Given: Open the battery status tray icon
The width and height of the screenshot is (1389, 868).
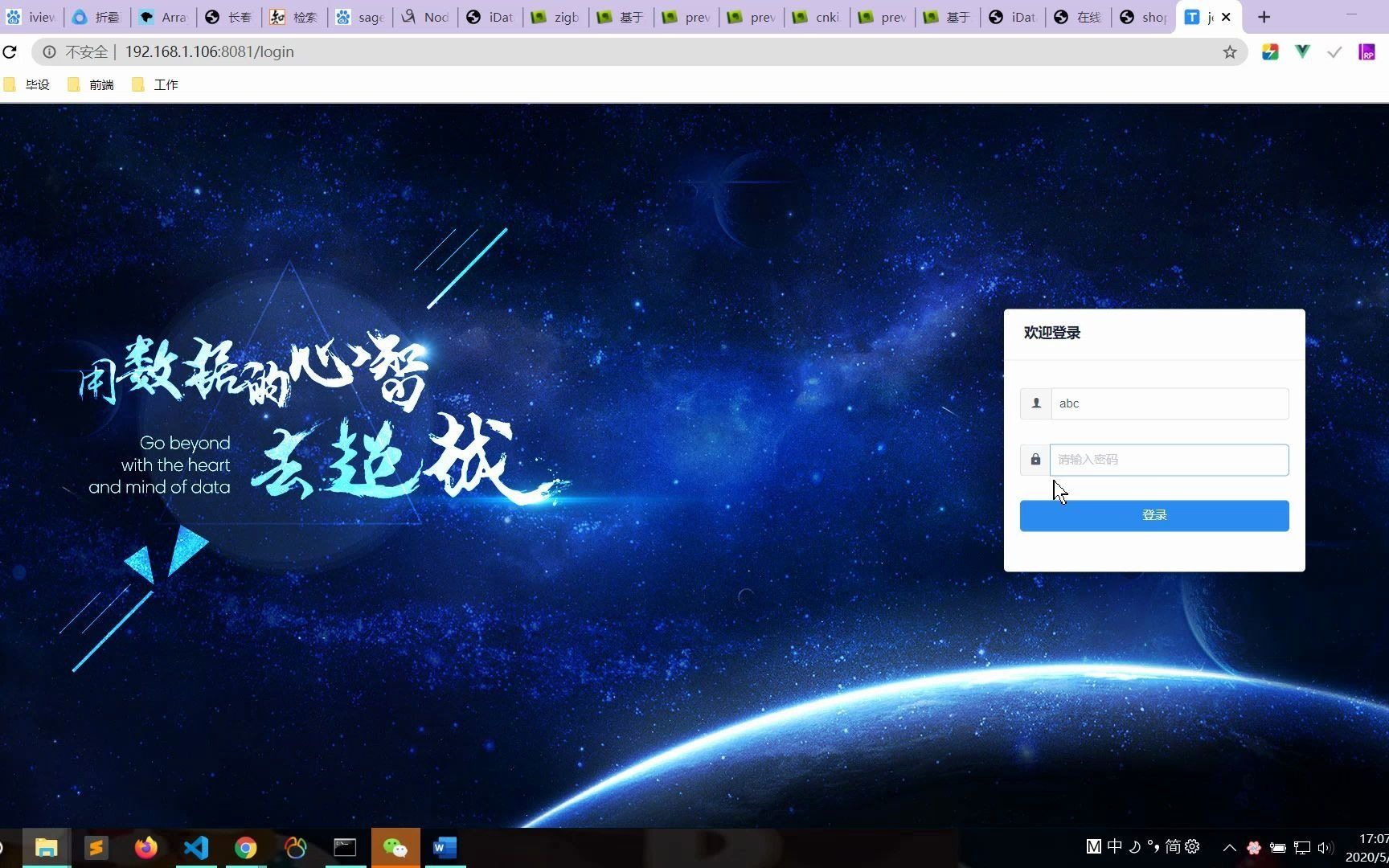Looking at the screenshot, I should point(1277,847).
